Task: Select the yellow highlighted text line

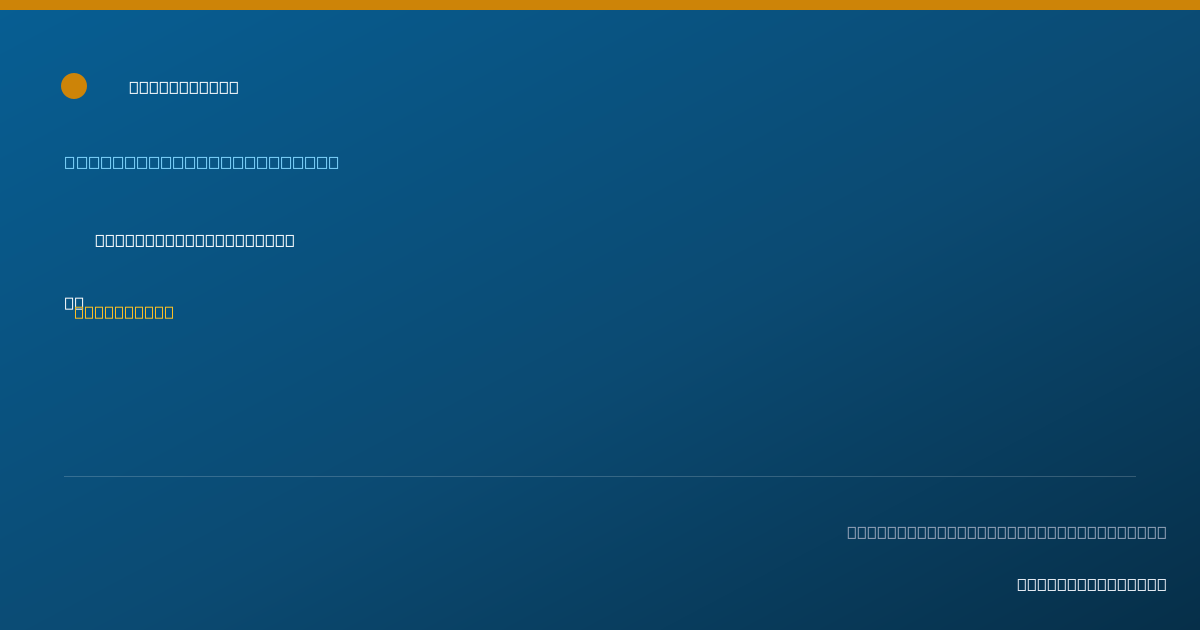Action: pyautogui.click(x=124, y=312)
